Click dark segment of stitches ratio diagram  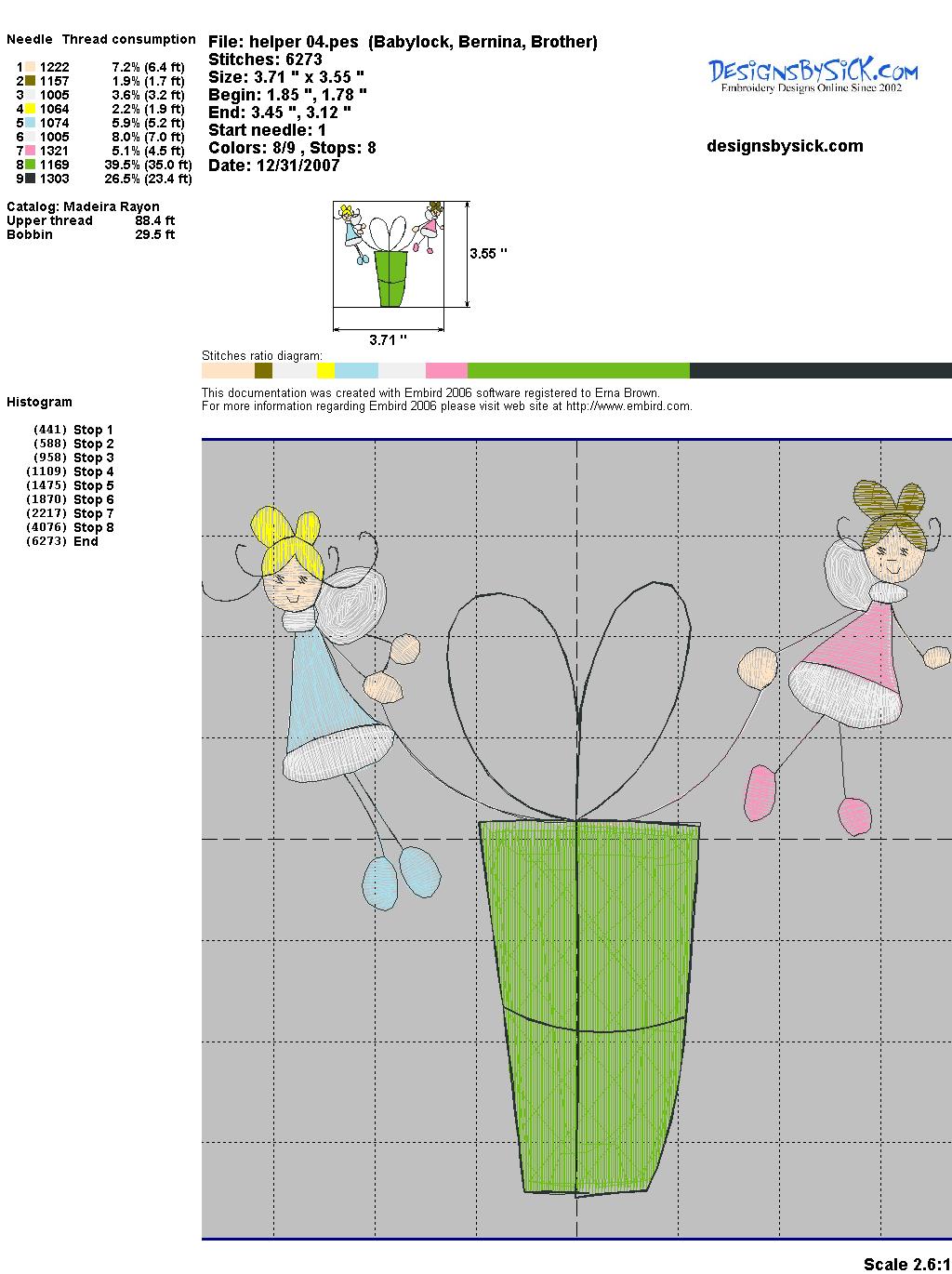coord(820,371)
